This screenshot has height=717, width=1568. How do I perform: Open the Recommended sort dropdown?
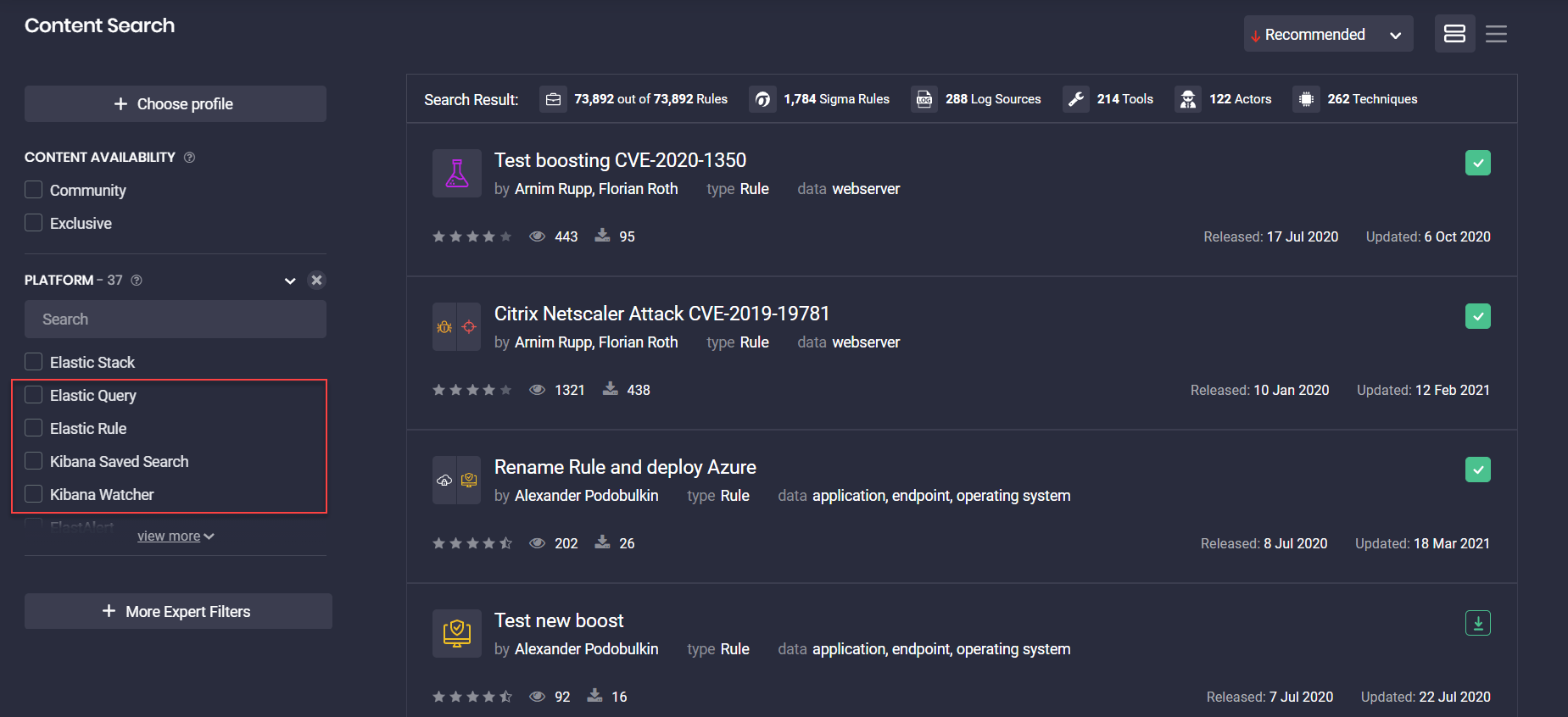click(1327, 35)
